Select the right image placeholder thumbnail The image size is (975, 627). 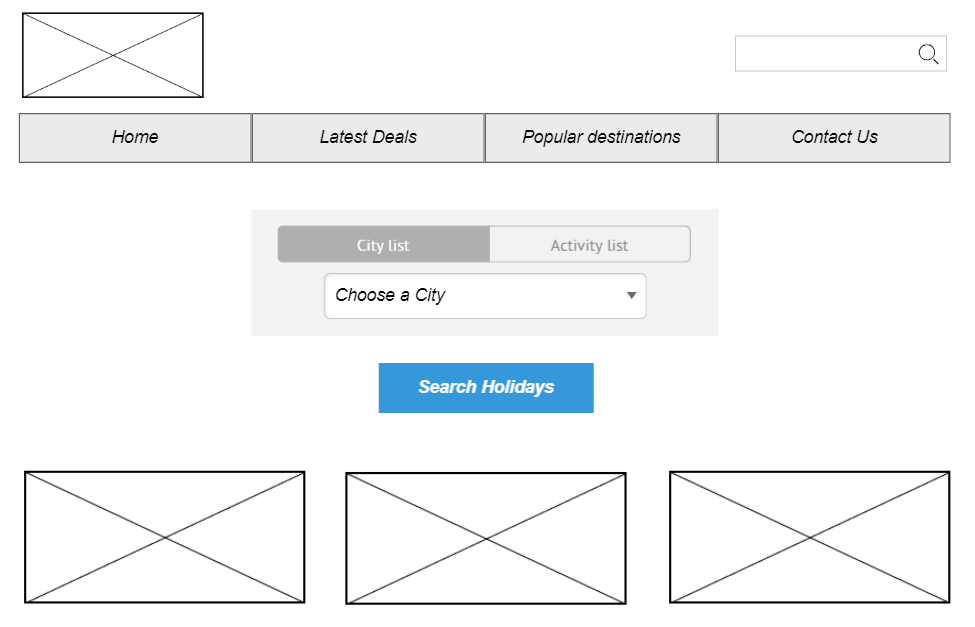point(810,537)
